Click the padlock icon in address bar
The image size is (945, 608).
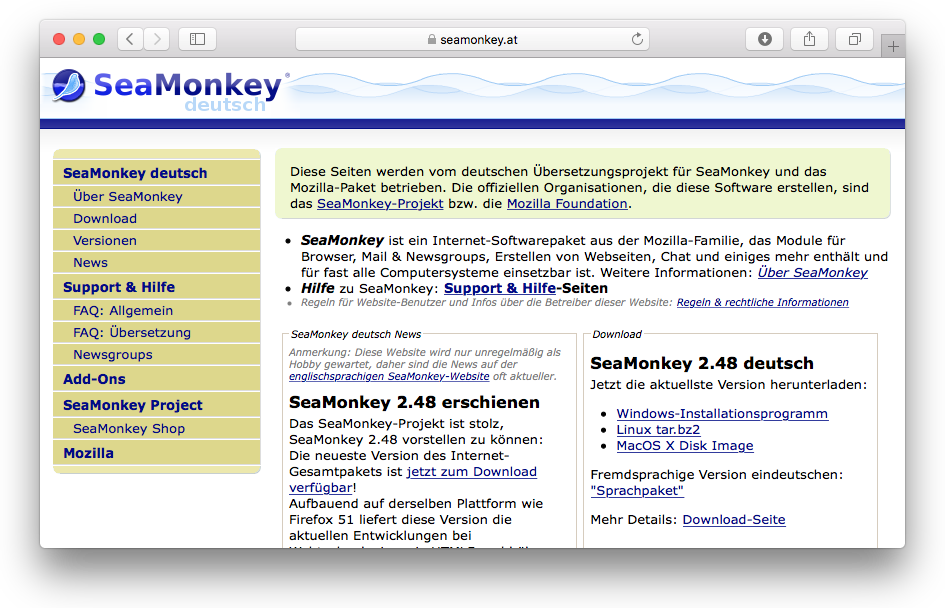[432, 39]
